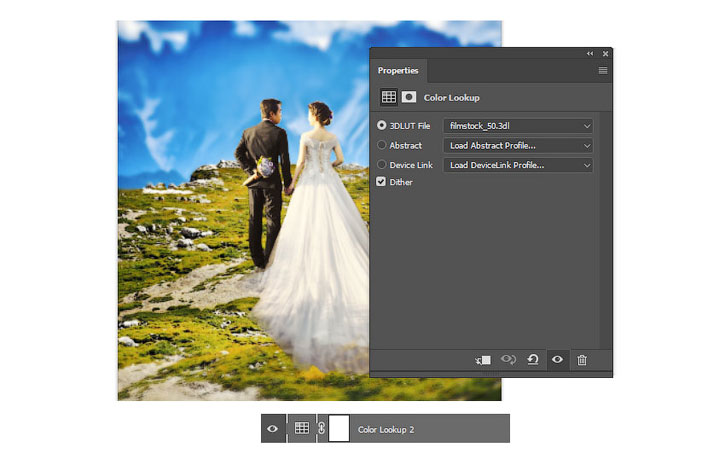Select the Color Lookup 2 layer name
The height and width of the screenshot is (465, 725).
tap(386, 429)
